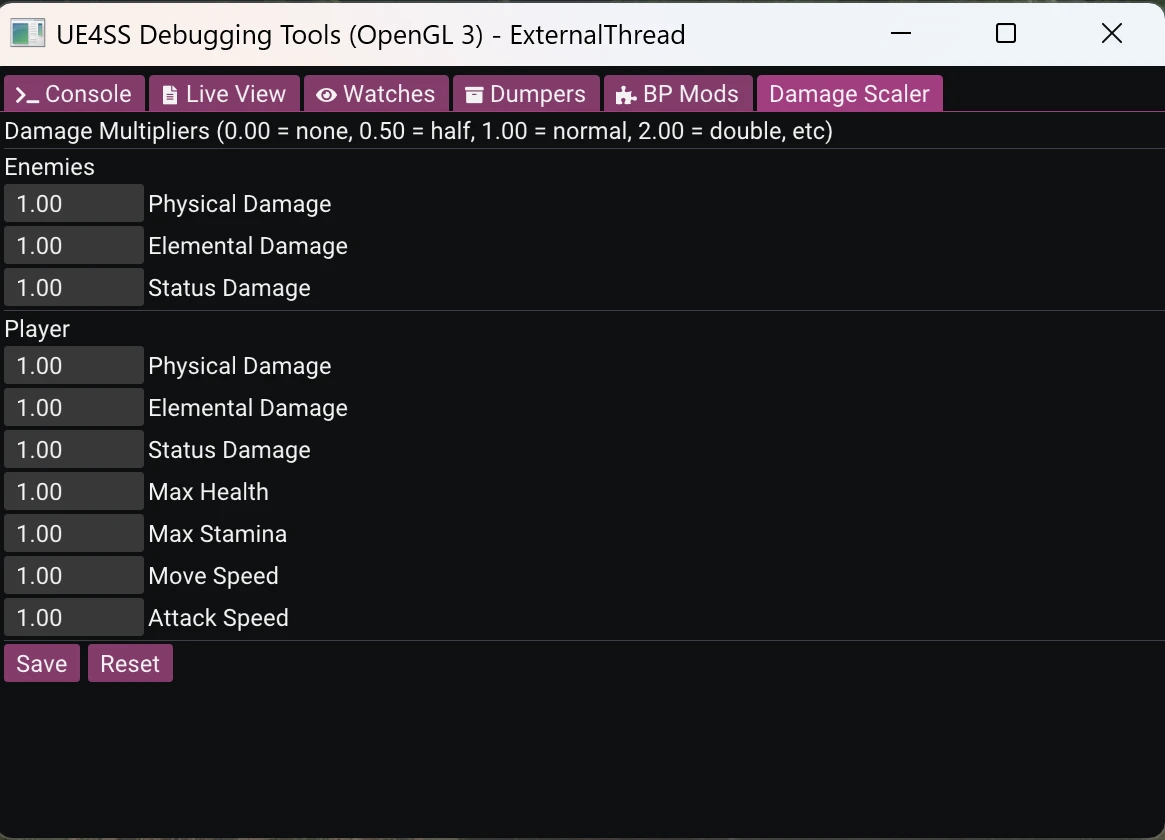Edit the Player Elemental Damage value field
1165x840 pixels.
[74, 408]
